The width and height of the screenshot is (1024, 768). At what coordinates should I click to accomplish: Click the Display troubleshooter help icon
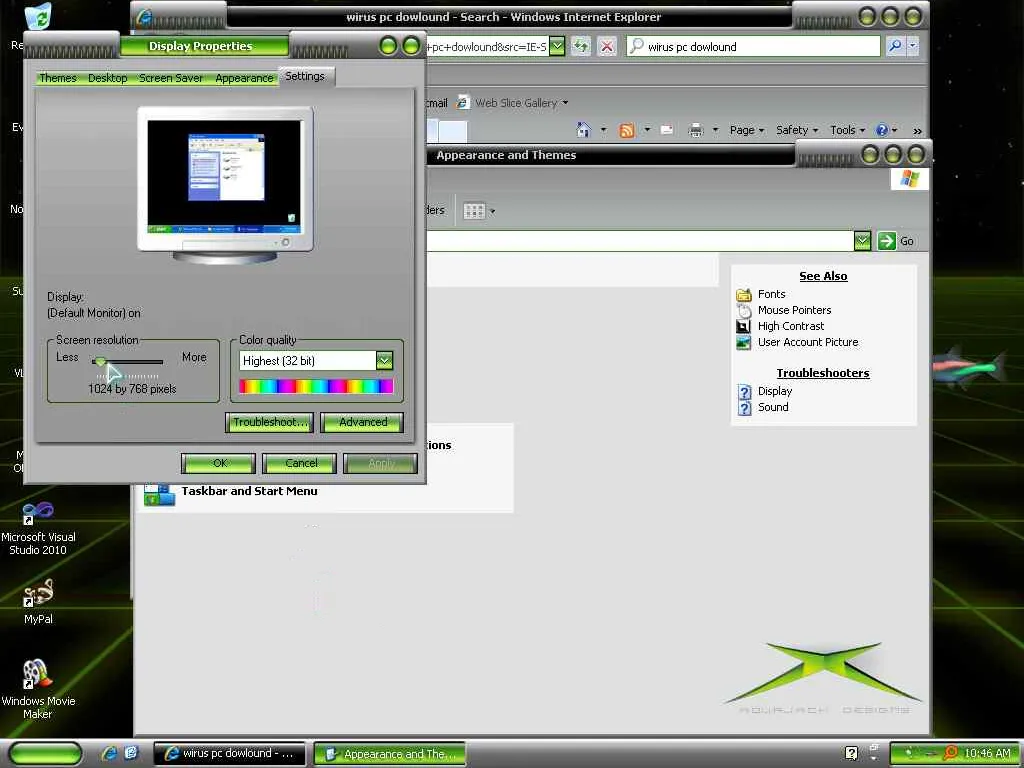tap(744, 392)
